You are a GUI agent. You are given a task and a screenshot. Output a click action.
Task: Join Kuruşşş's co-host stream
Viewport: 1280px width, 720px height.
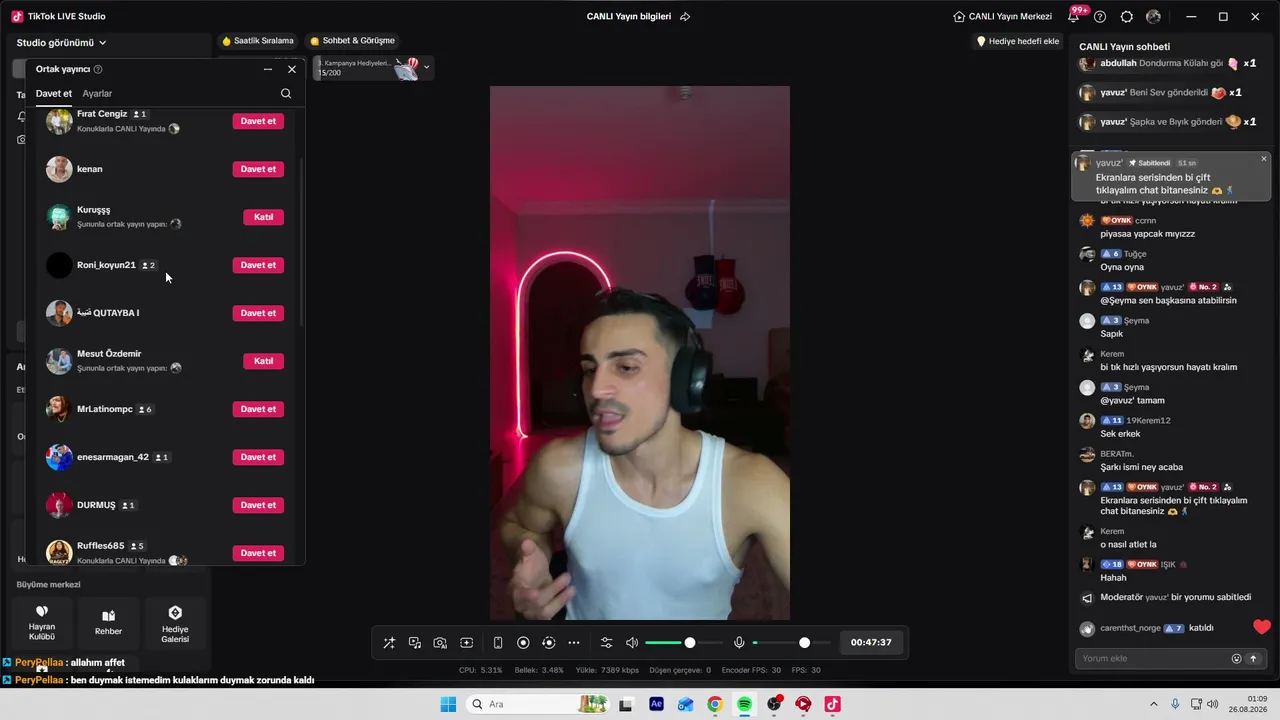pos(264,217)
